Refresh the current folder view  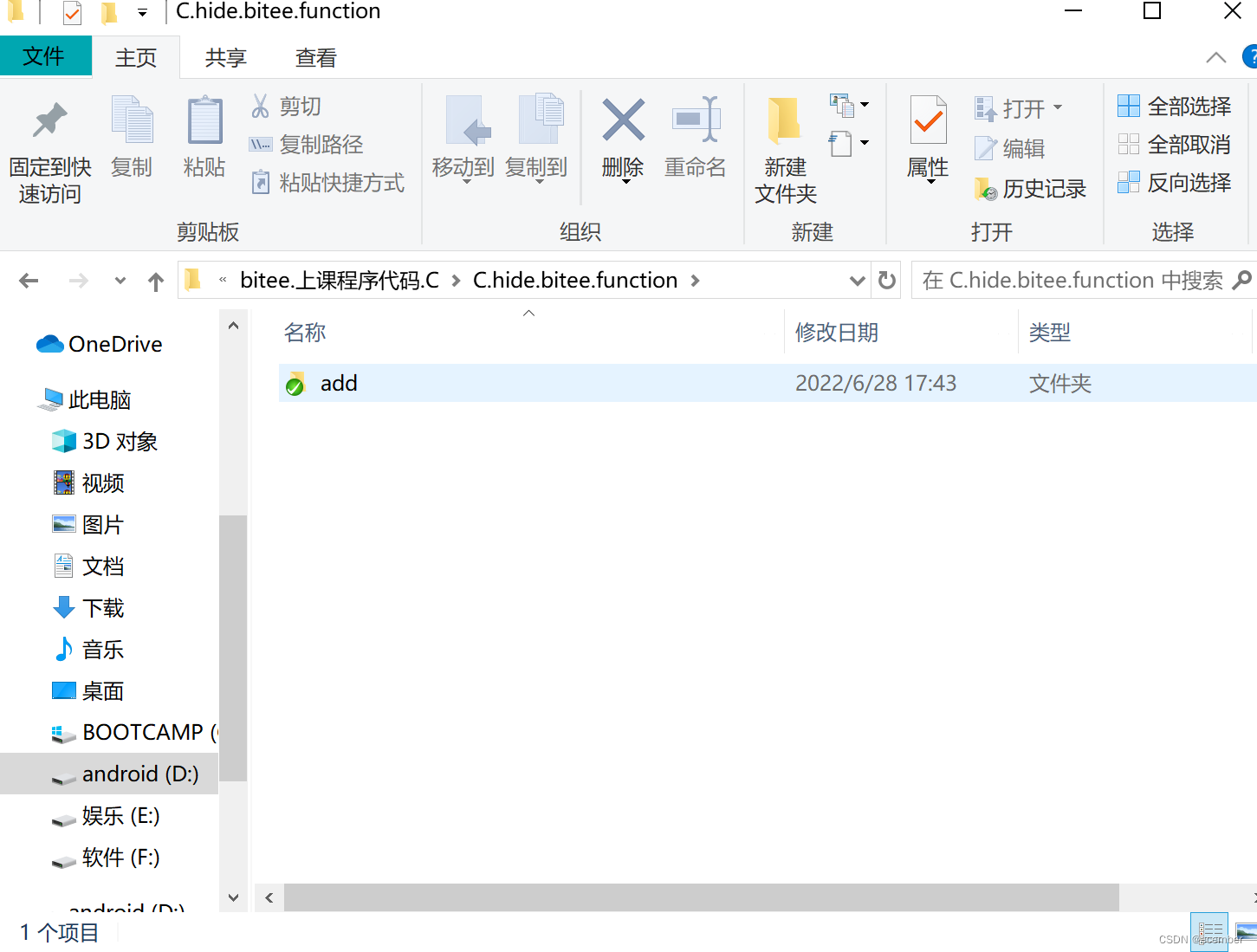(x=887, y=280)
